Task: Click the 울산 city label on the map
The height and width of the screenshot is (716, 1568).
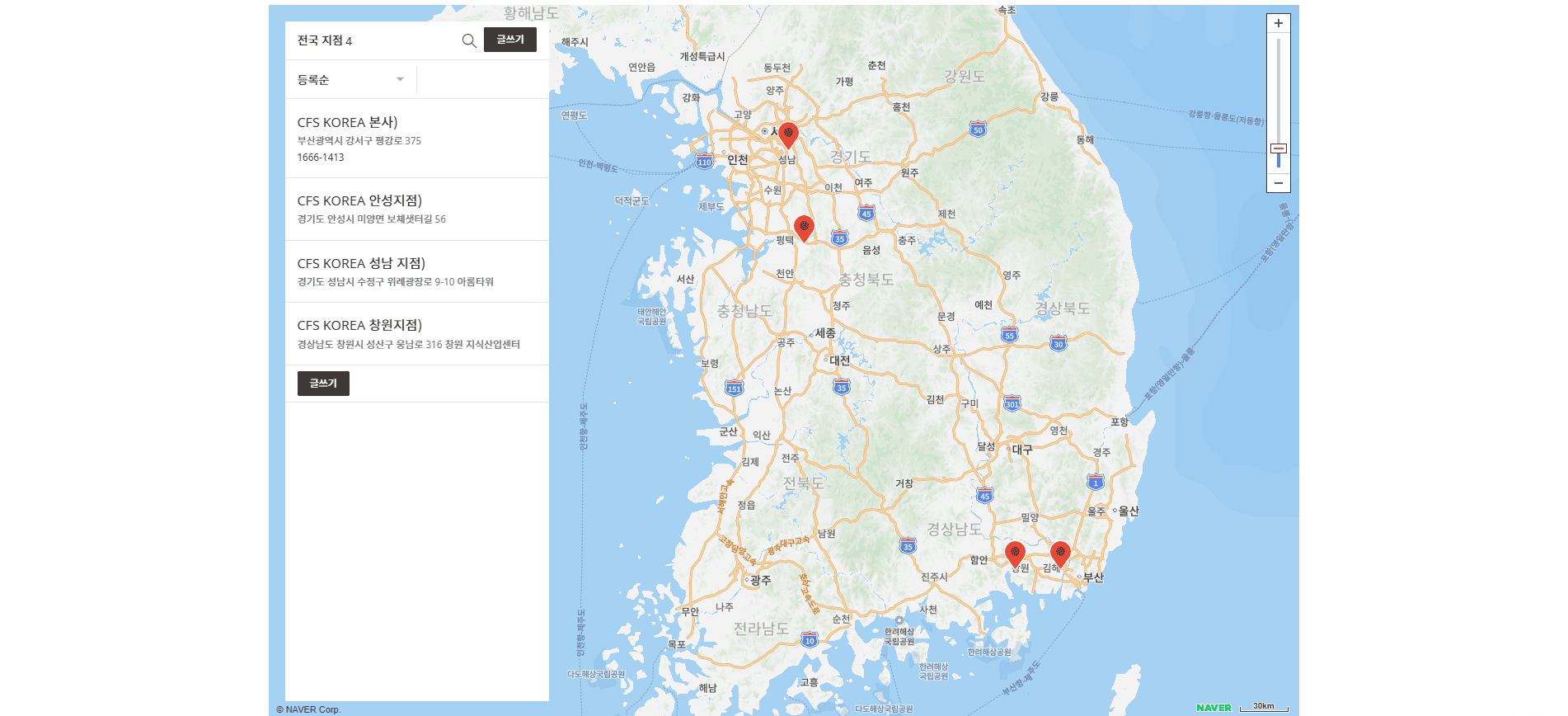Action: click(x=1129, y=511)
